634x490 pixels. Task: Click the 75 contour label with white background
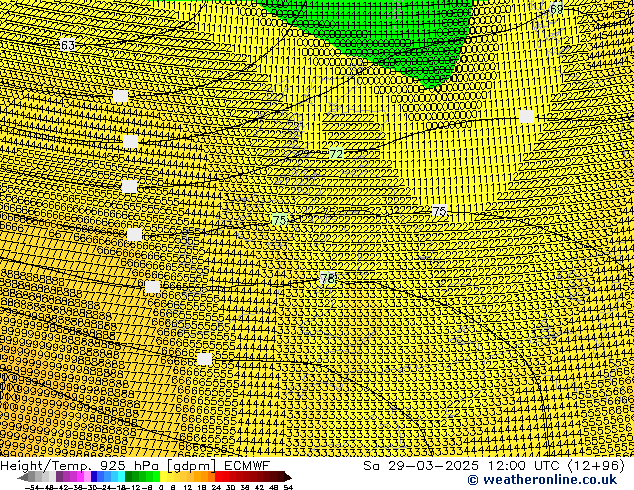point(439,211)
